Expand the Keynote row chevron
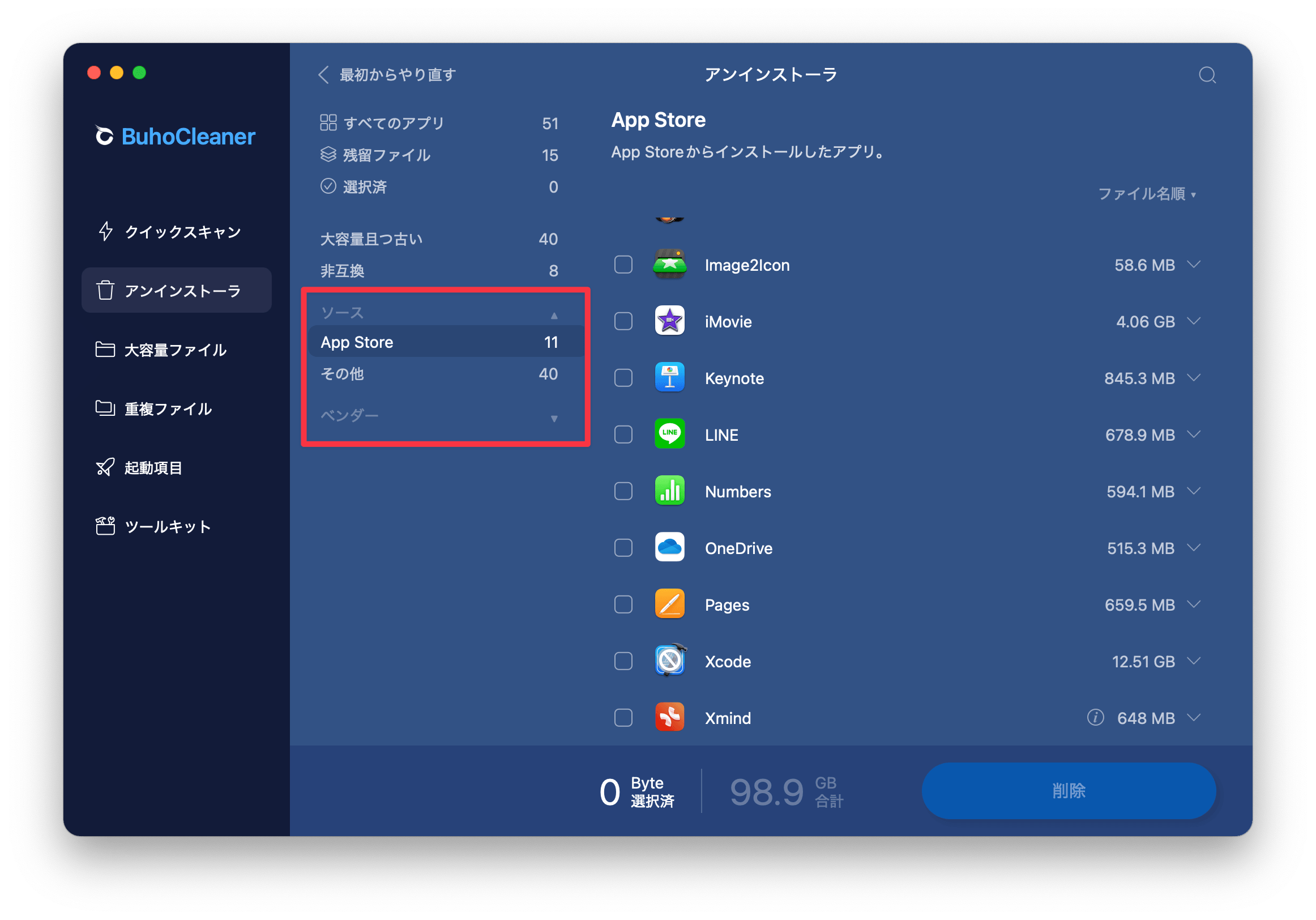The width and height of the screenshot is (1316, 920). (x=1193, y=377)
